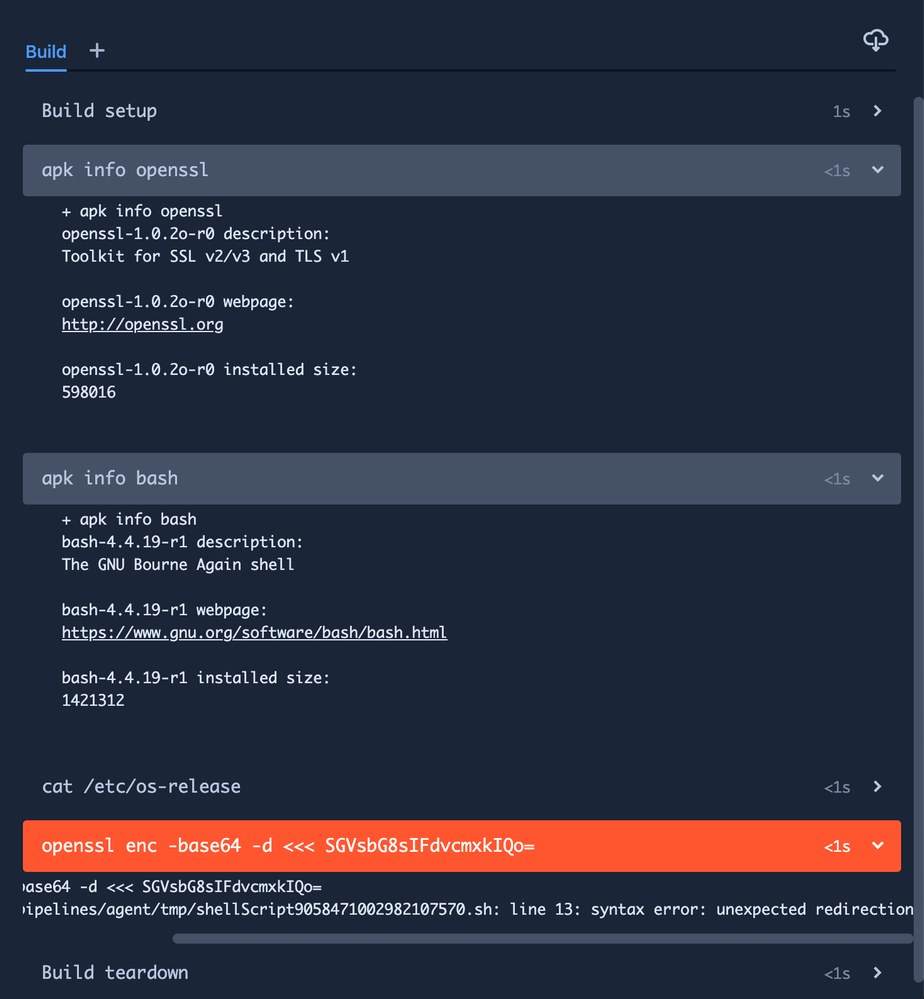Collapse the failed openssl enc step chevron
The image size is (924, 999).
pyautogui.click(x=877, y=846)
